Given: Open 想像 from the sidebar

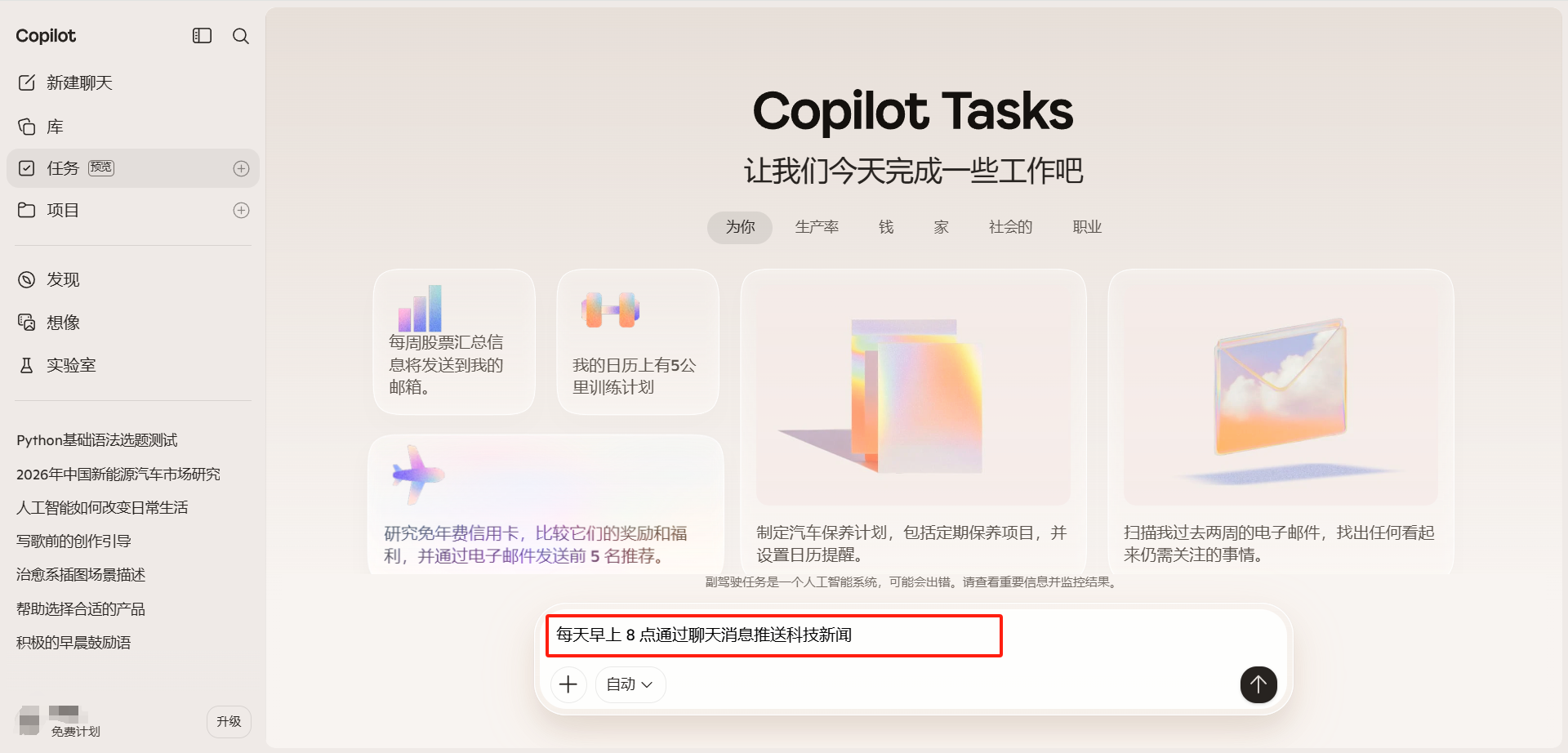Looking at the screenshot, I should 62,323.
